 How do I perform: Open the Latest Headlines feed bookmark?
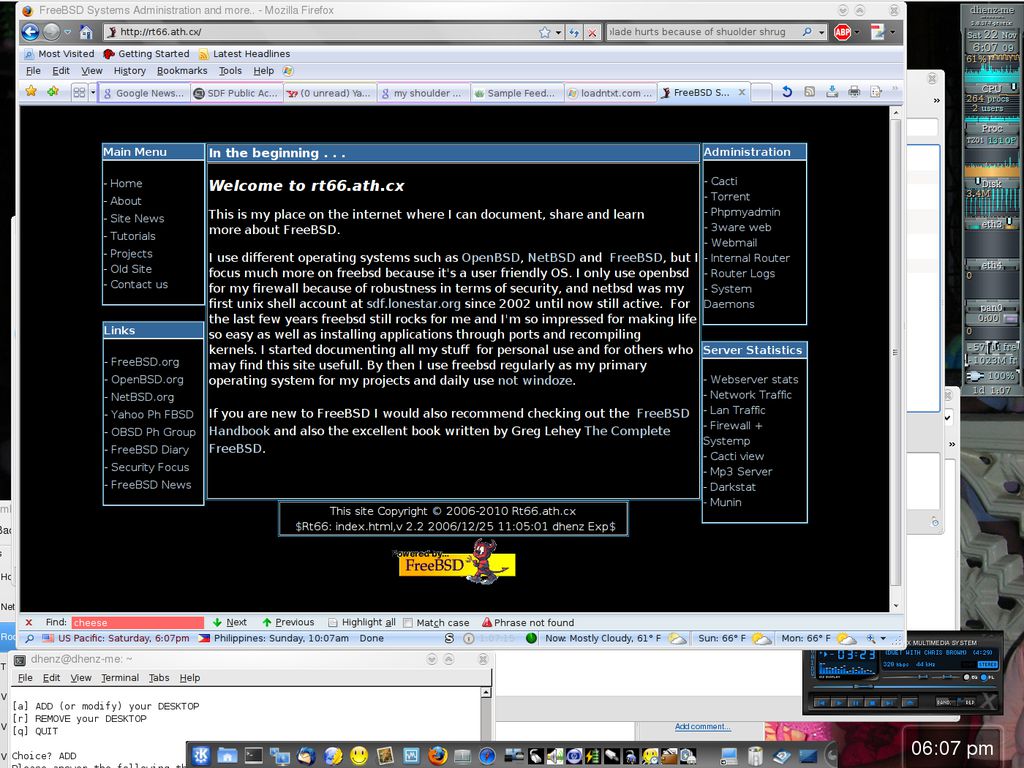coord(244,54)
